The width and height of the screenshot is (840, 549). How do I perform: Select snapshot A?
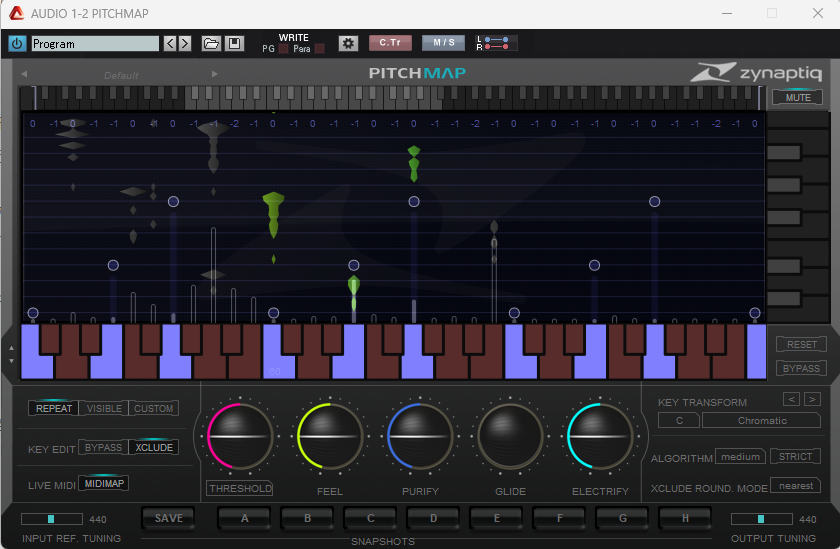point(244,518)
